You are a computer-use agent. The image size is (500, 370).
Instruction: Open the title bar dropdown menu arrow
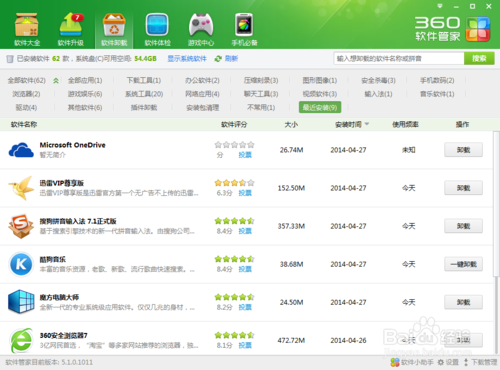pyautogui.click(x=440, y=6)
